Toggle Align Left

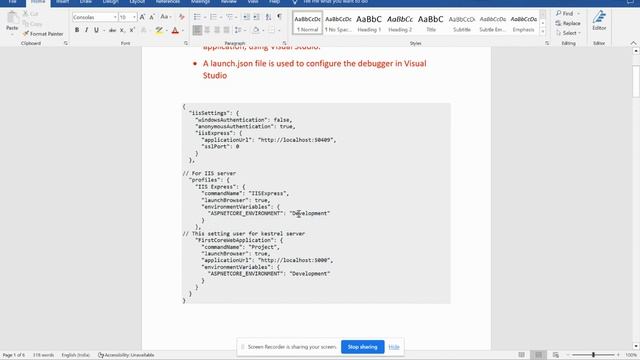tap(197, 30)
